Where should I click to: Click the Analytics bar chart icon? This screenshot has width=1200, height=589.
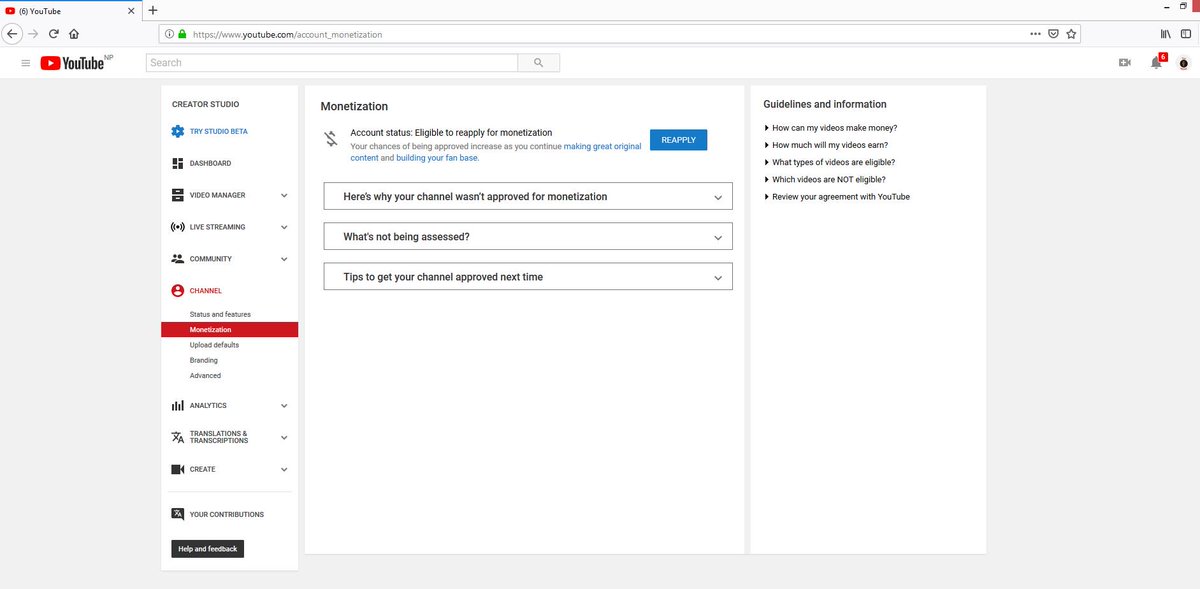[x=178, y=405]
